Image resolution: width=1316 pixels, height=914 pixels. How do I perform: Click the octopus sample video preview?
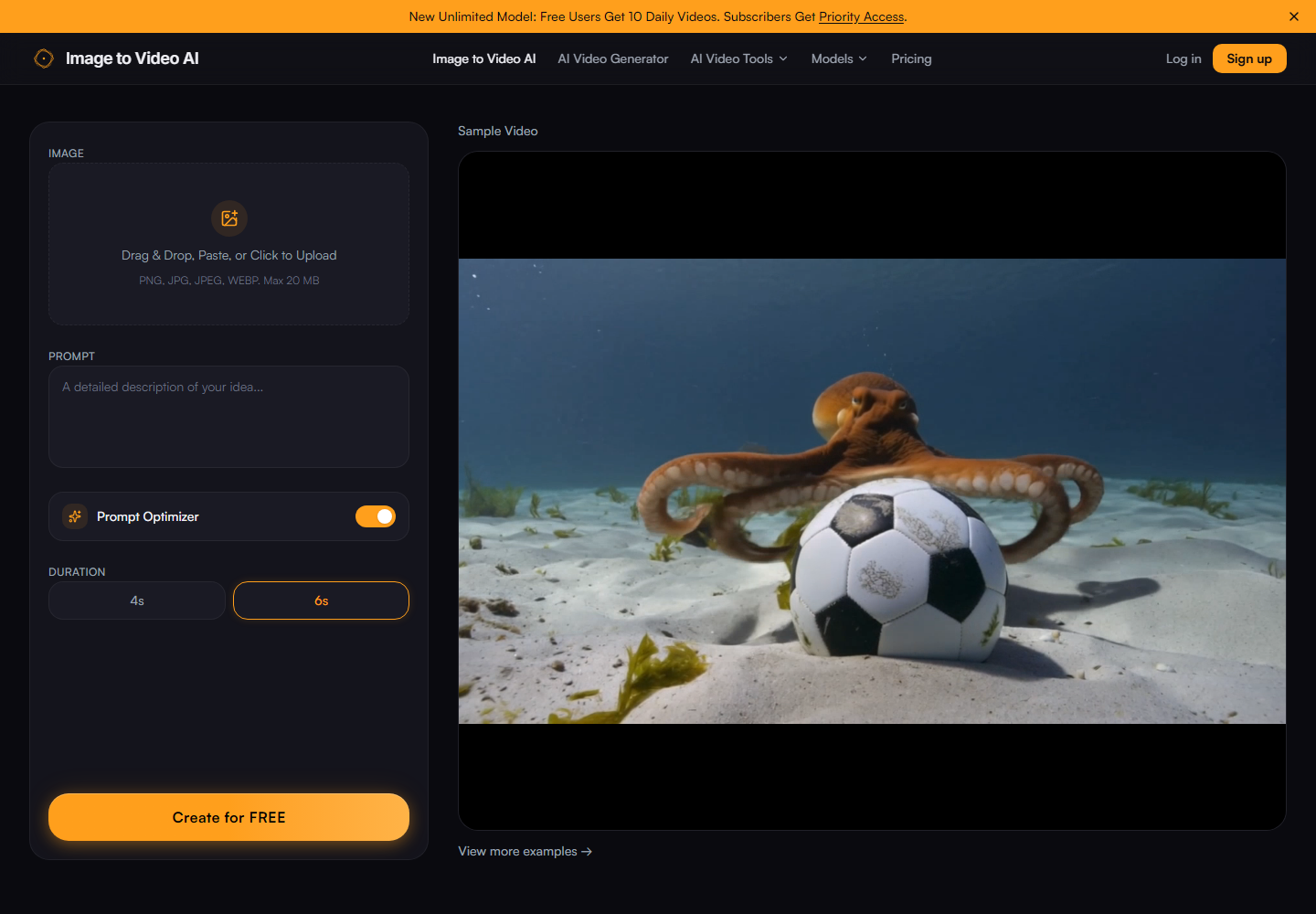[x=872, y=491]
